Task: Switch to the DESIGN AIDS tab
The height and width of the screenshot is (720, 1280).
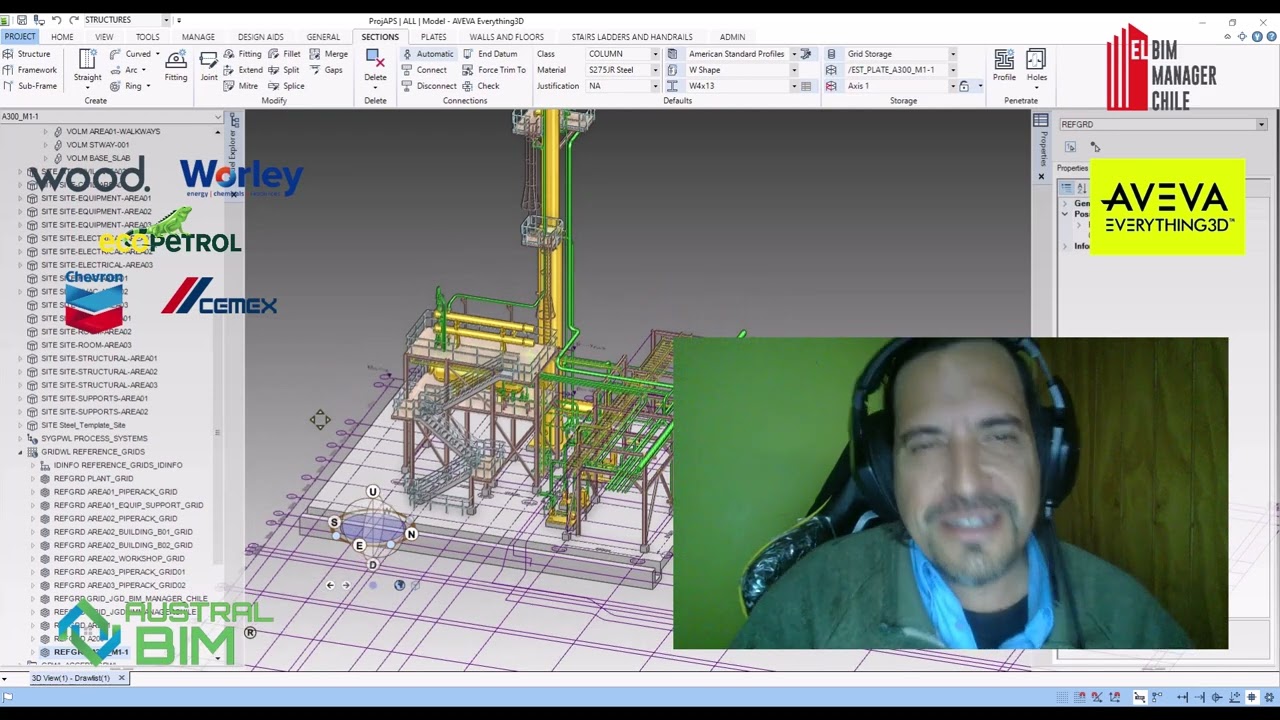Action: point(260,37)
